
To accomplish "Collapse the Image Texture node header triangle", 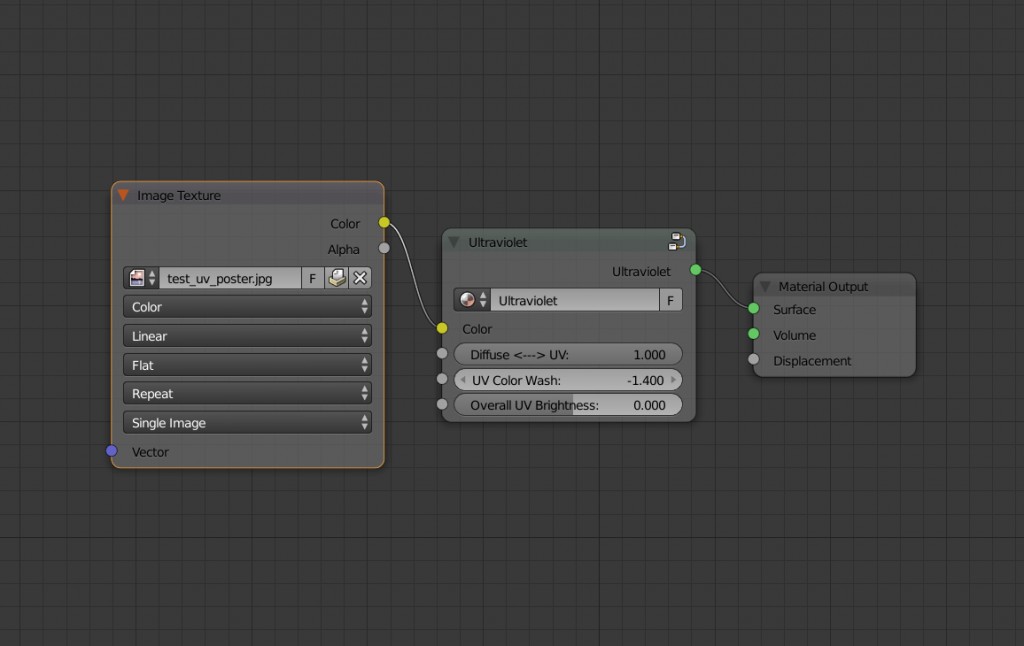I will coord(123,195).
